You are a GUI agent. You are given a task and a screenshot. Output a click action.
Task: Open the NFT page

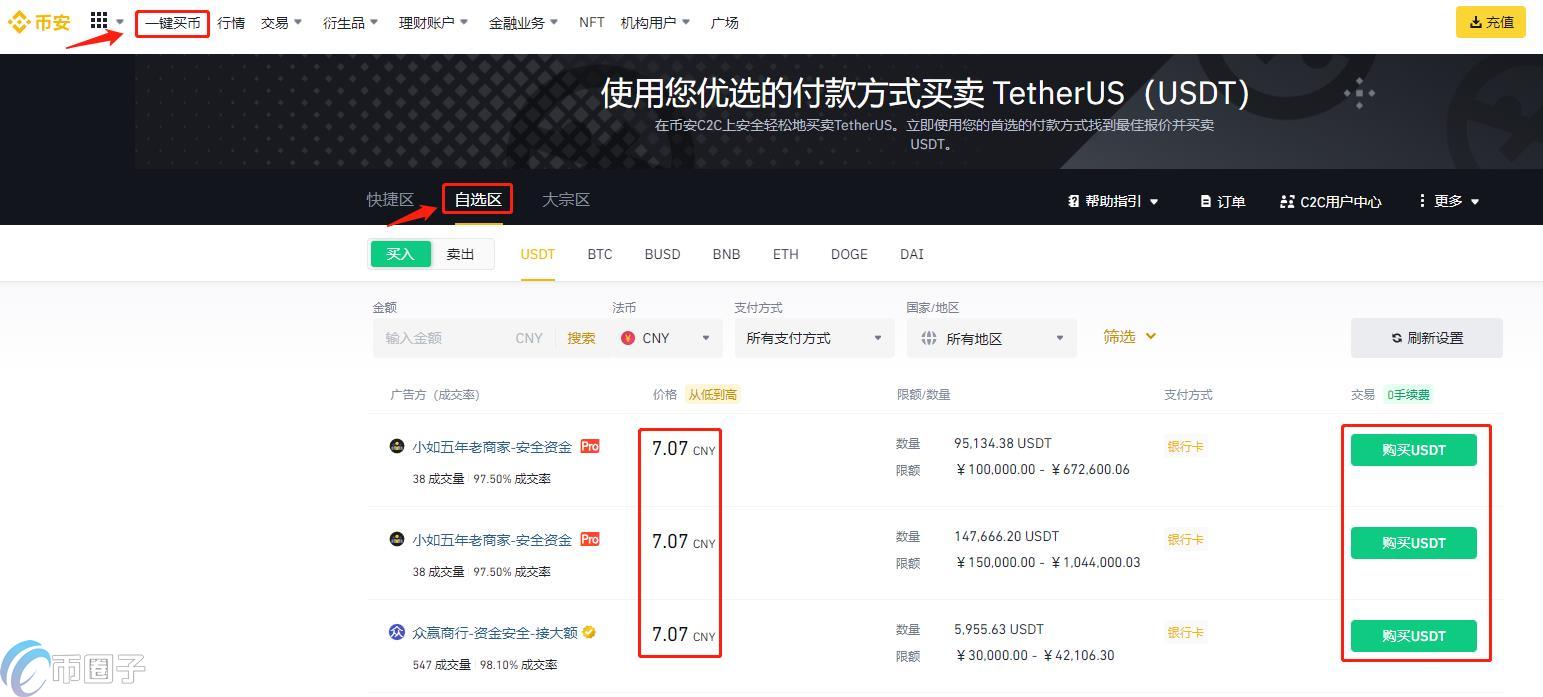[591, 22]
